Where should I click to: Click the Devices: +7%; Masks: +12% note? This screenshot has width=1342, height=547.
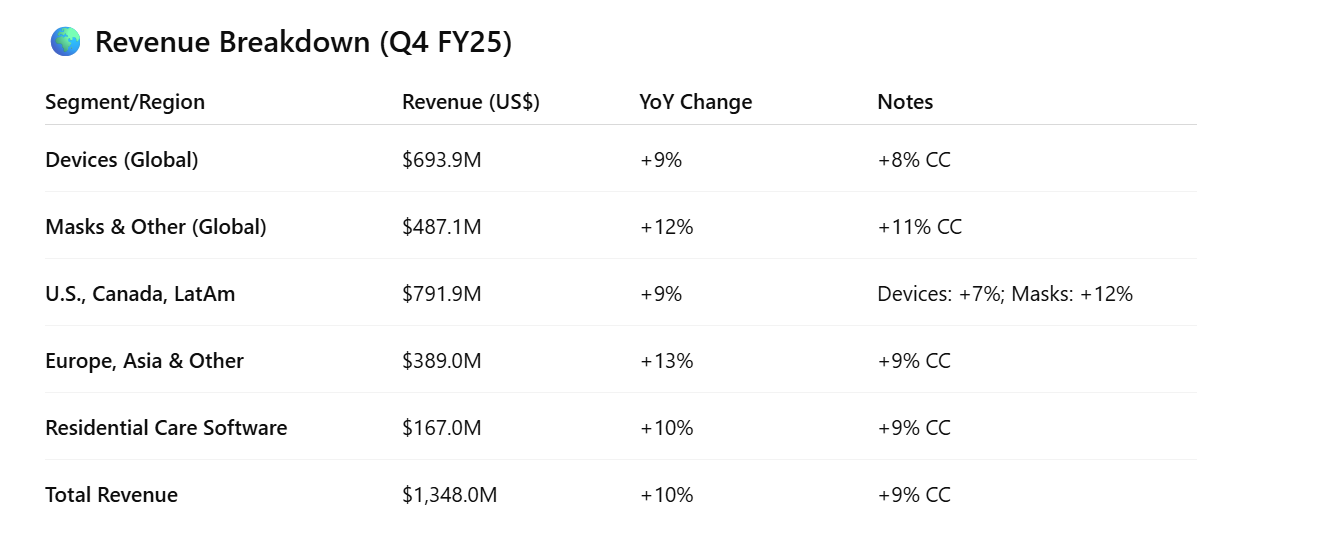(1004, 294)
